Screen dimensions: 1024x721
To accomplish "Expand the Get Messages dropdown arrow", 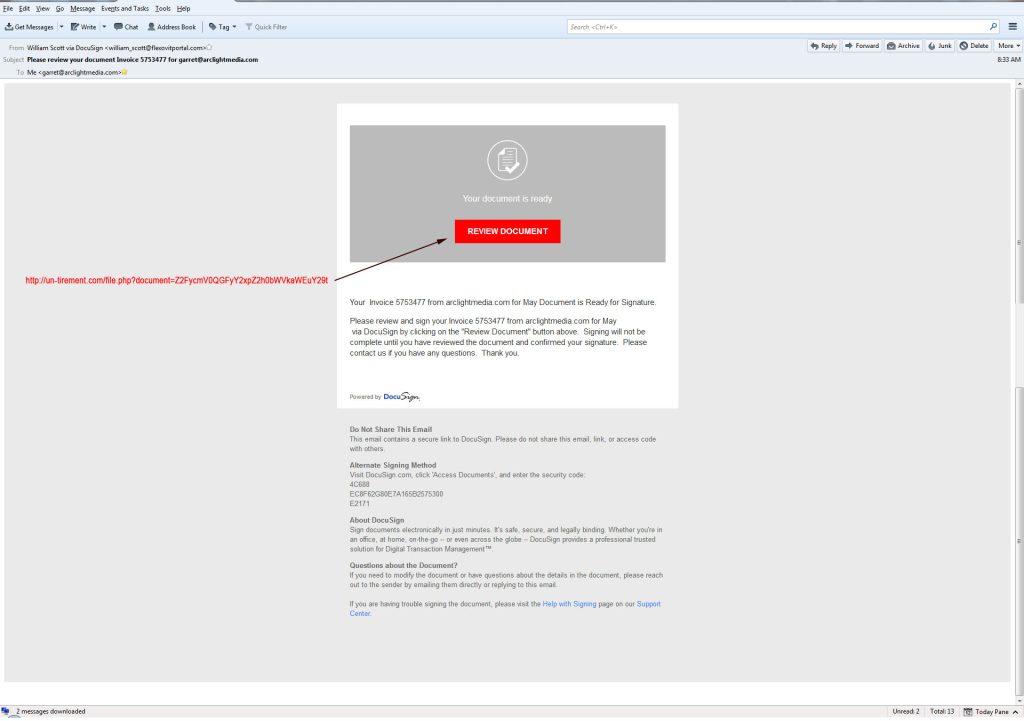I will tap(61, 27).
